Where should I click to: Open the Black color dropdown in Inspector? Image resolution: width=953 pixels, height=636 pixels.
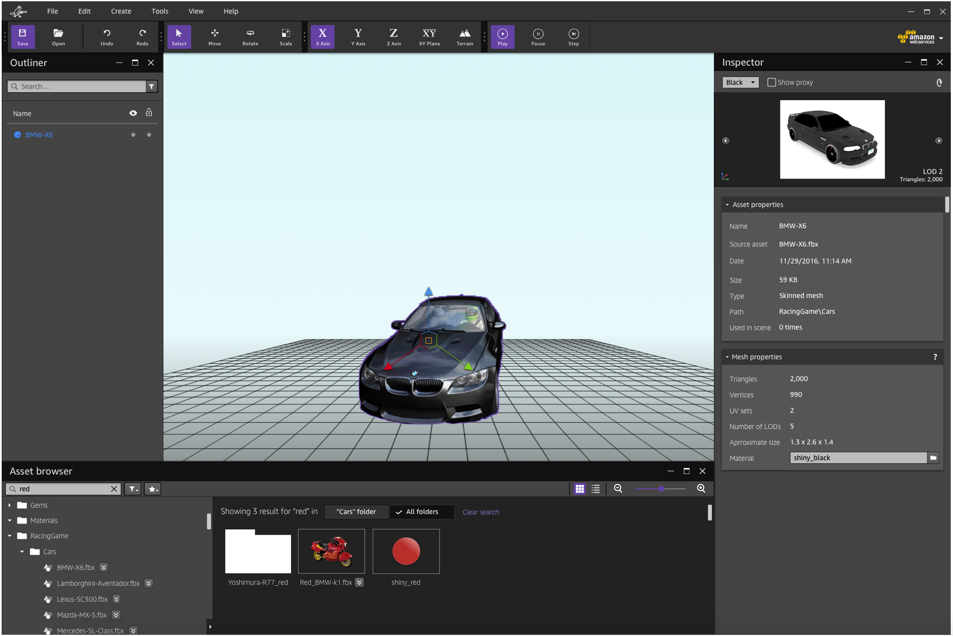(740, 82)
